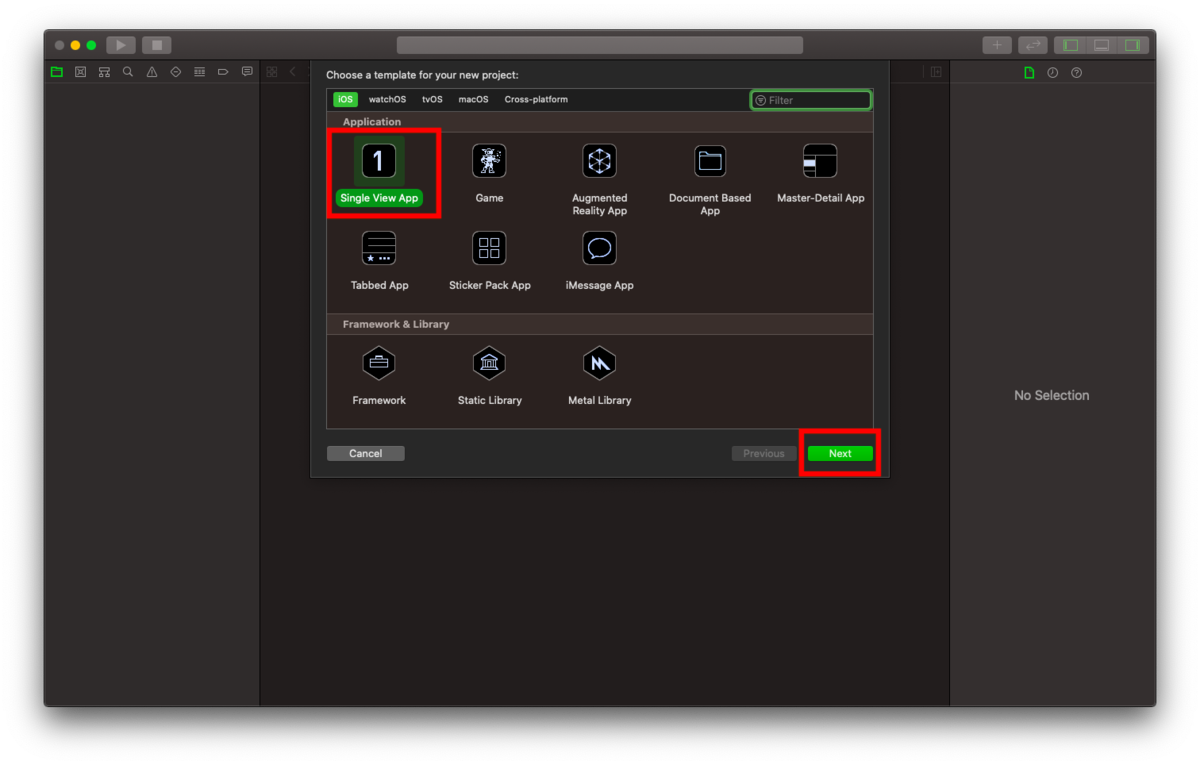The image size is (1200, 765).
Task: Click the Stop button in toolbar
Action: point(156,45)
